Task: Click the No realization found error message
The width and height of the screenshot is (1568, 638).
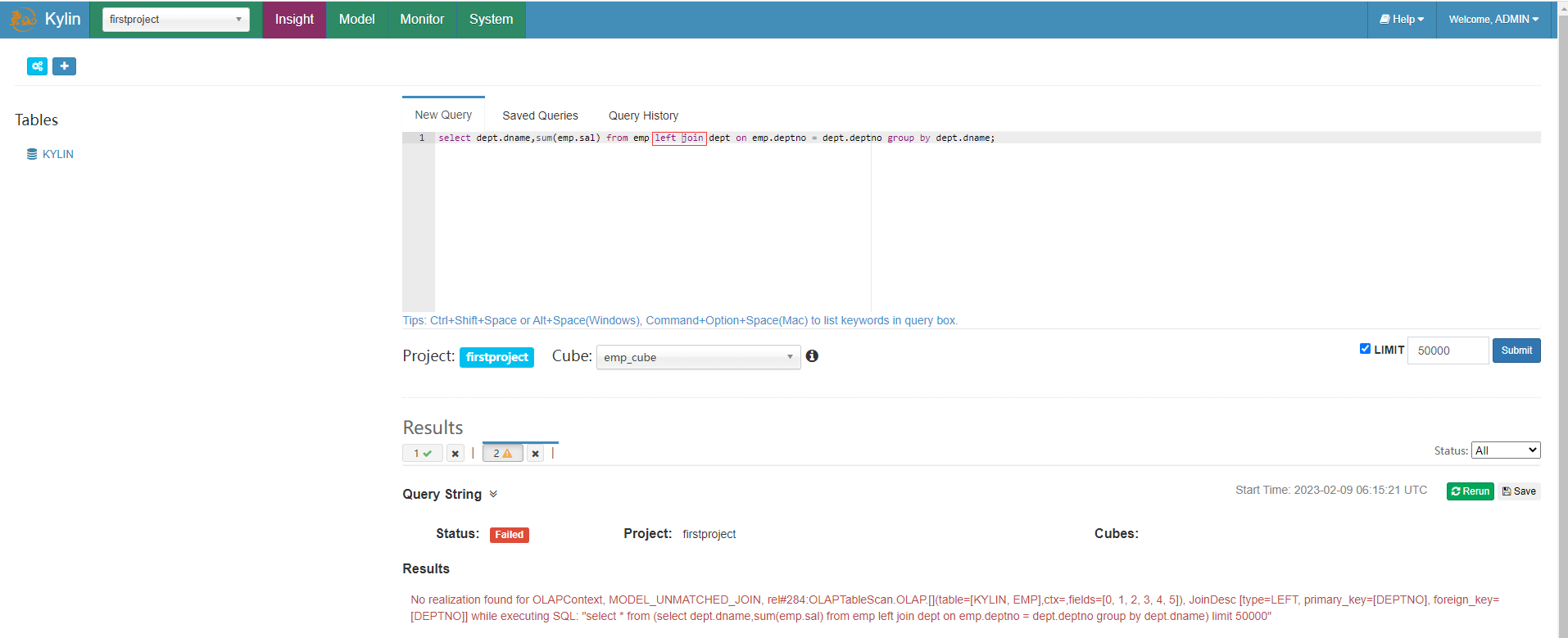Action: pos(954,608)
